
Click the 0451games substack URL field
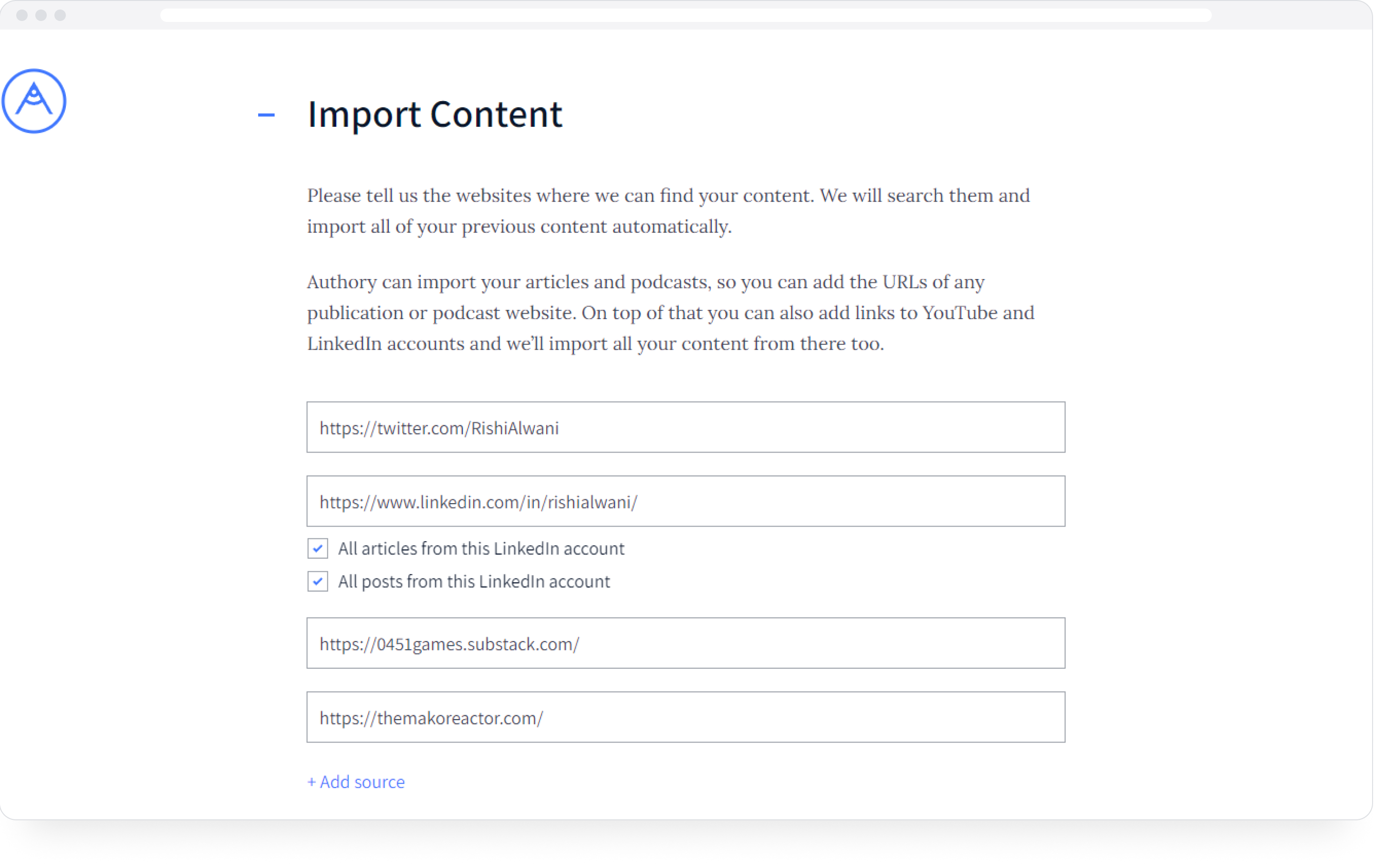[x=685, y=643]
